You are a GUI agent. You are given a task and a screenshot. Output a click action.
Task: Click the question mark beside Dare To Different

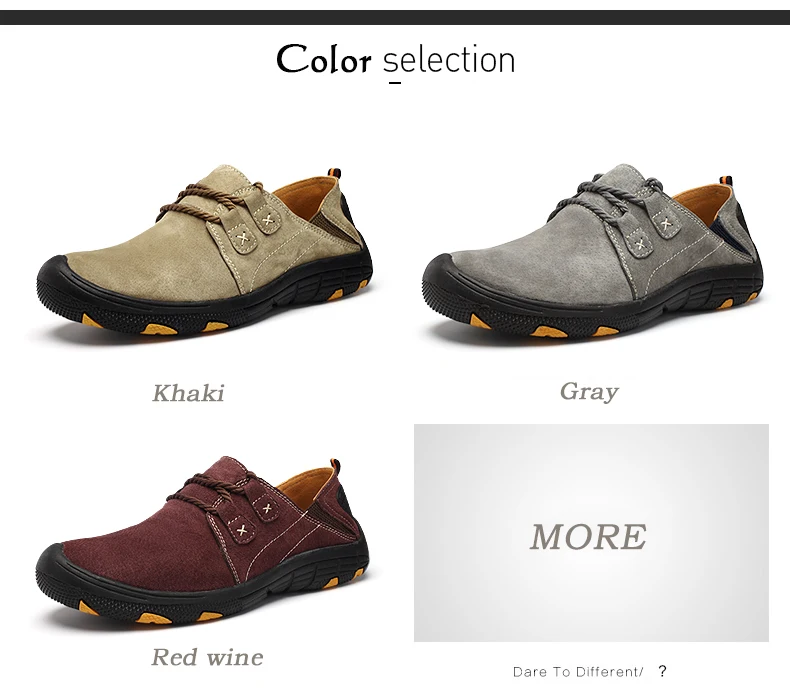point(663,671)
